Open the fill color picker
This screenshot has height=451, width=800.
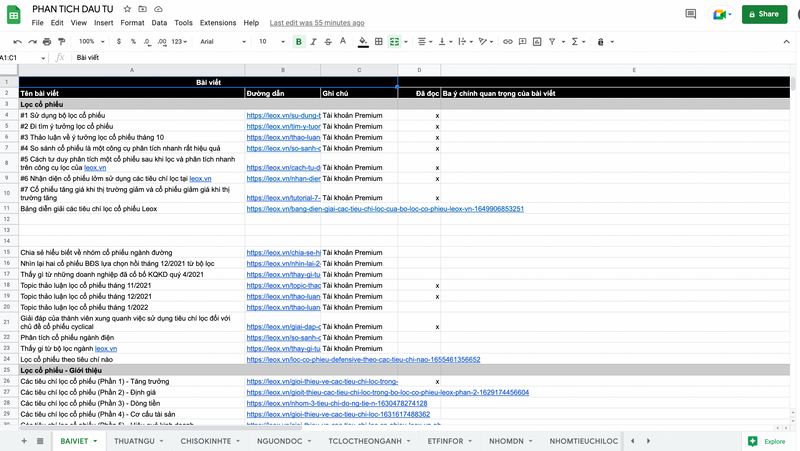click(x=363, y=42)
